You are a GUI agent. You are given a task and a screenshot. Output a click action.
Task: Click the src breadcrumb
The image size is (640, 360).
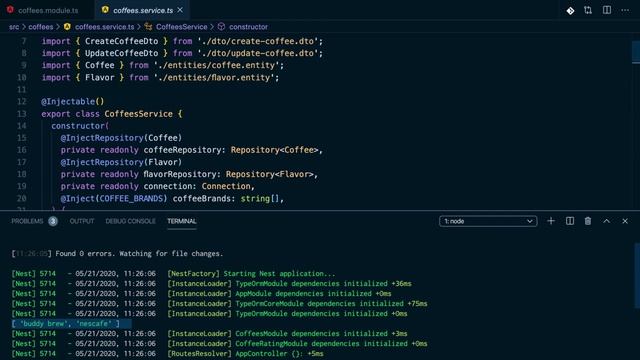(14, 27)
